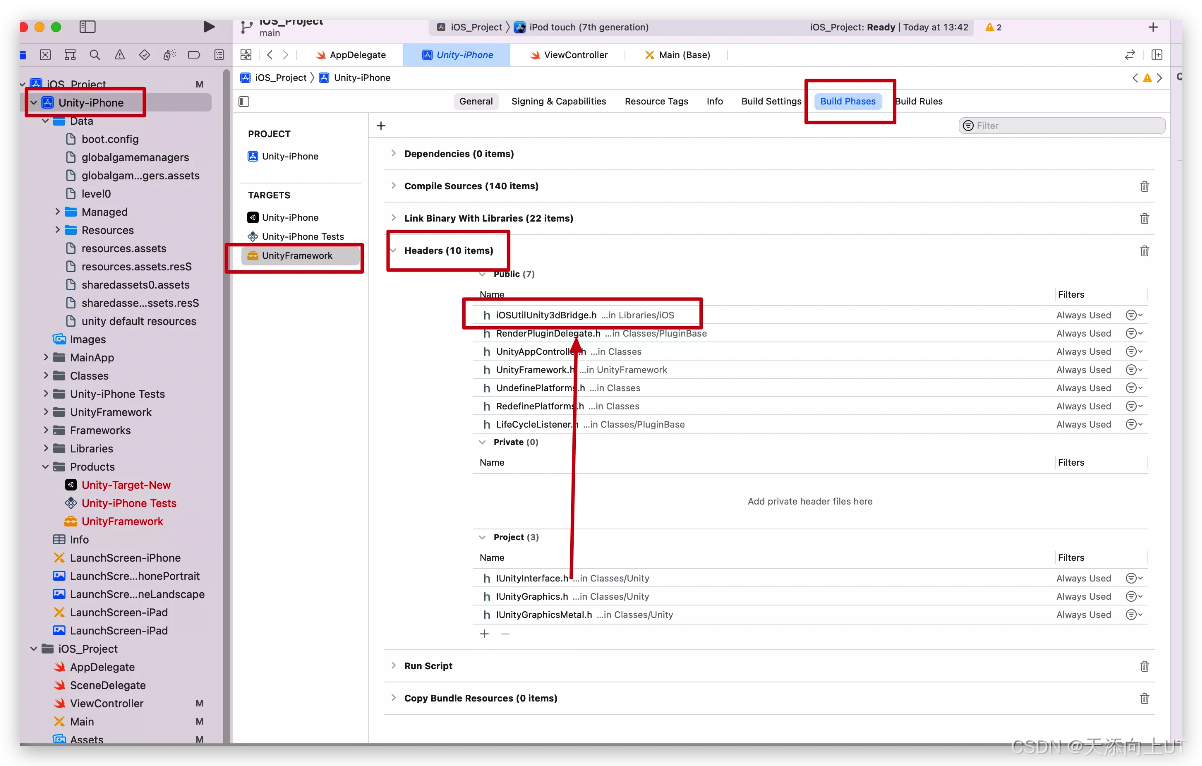Open the Build Rules tab
Image resolution: width=1202 pixels, height=766 pixels.
919,101
